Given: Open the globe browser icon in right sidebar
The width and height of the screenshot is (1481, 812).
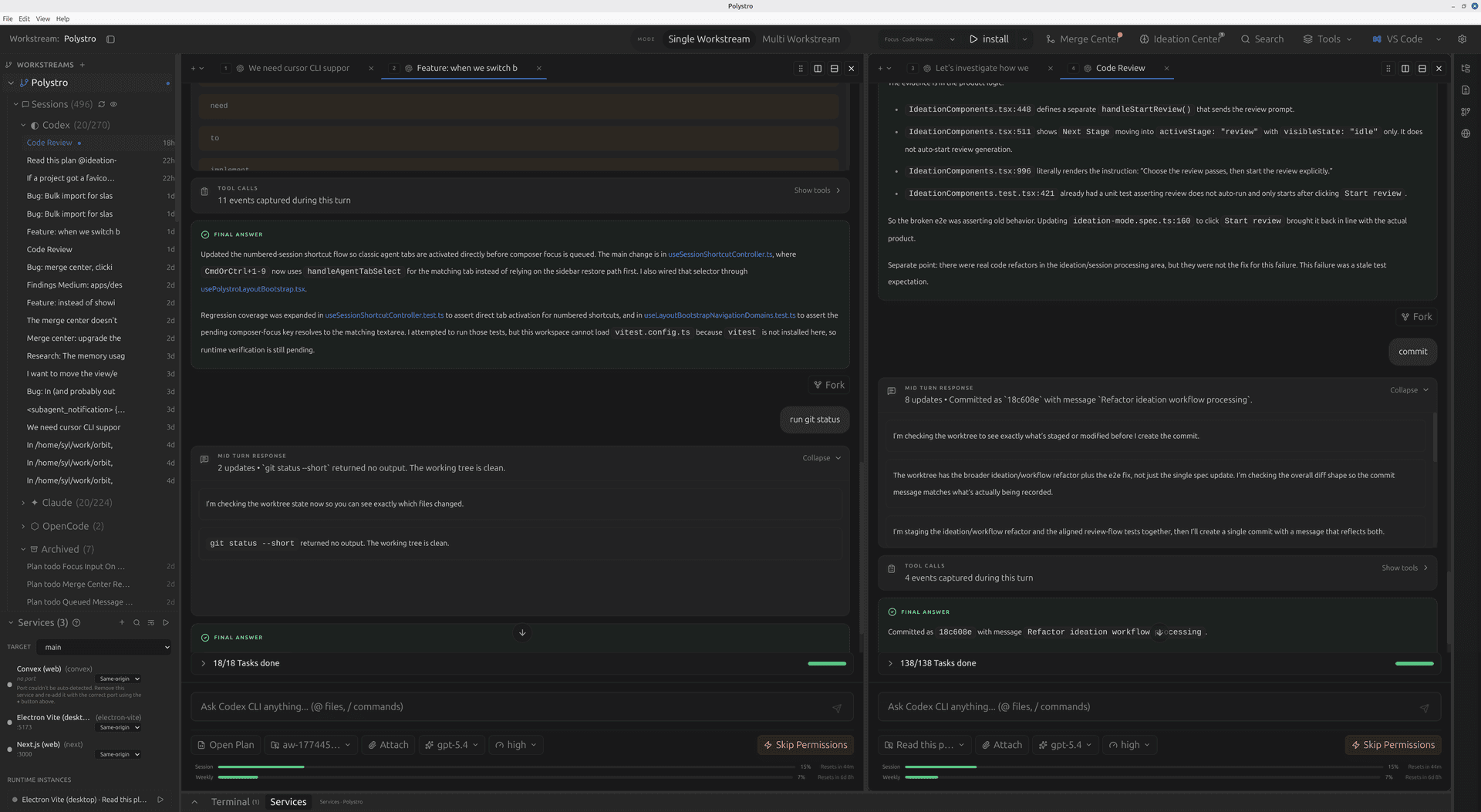Looking at the screenshot, I should coord(1466,133).
